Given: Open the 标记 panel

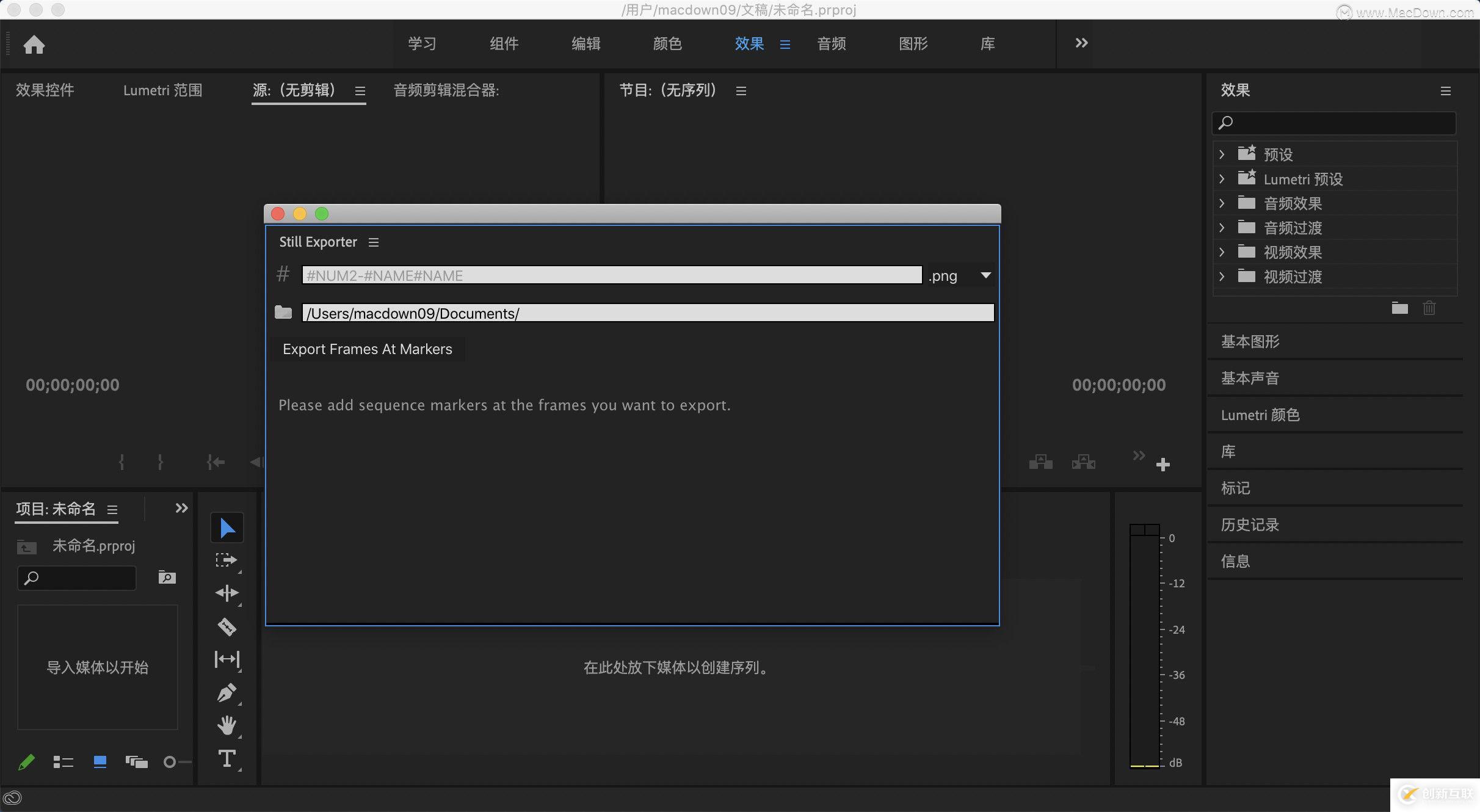Looking at the screenshot, I should pyautogui.click(x=1236, y=488).
